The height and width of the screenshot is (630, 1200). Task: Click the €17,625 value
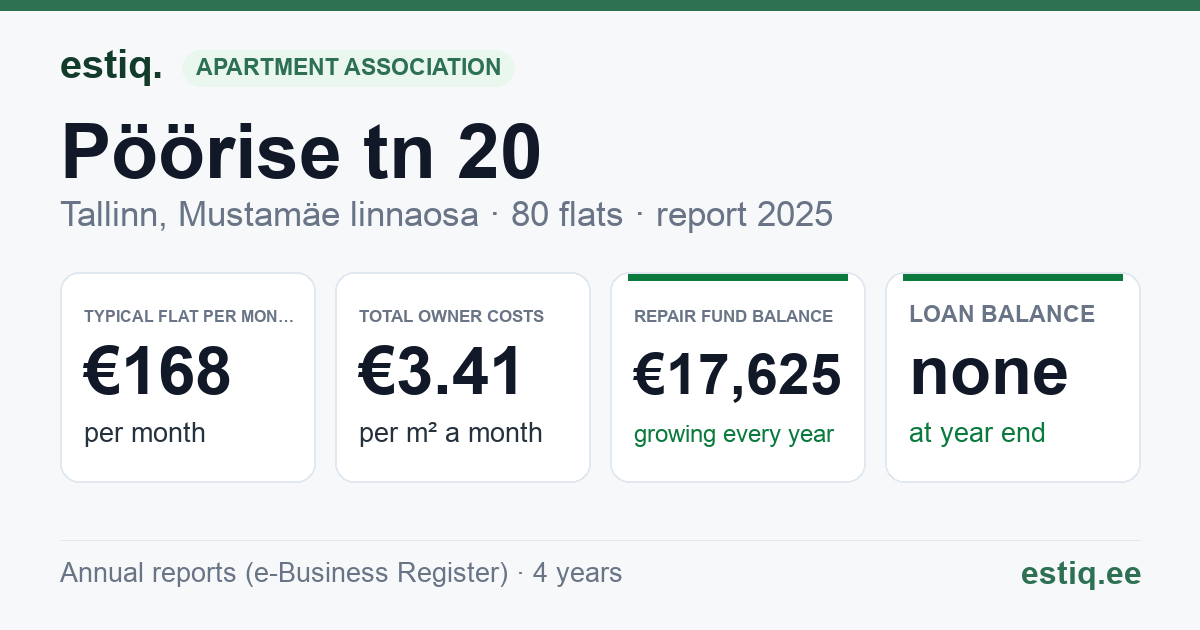(738, 376)
